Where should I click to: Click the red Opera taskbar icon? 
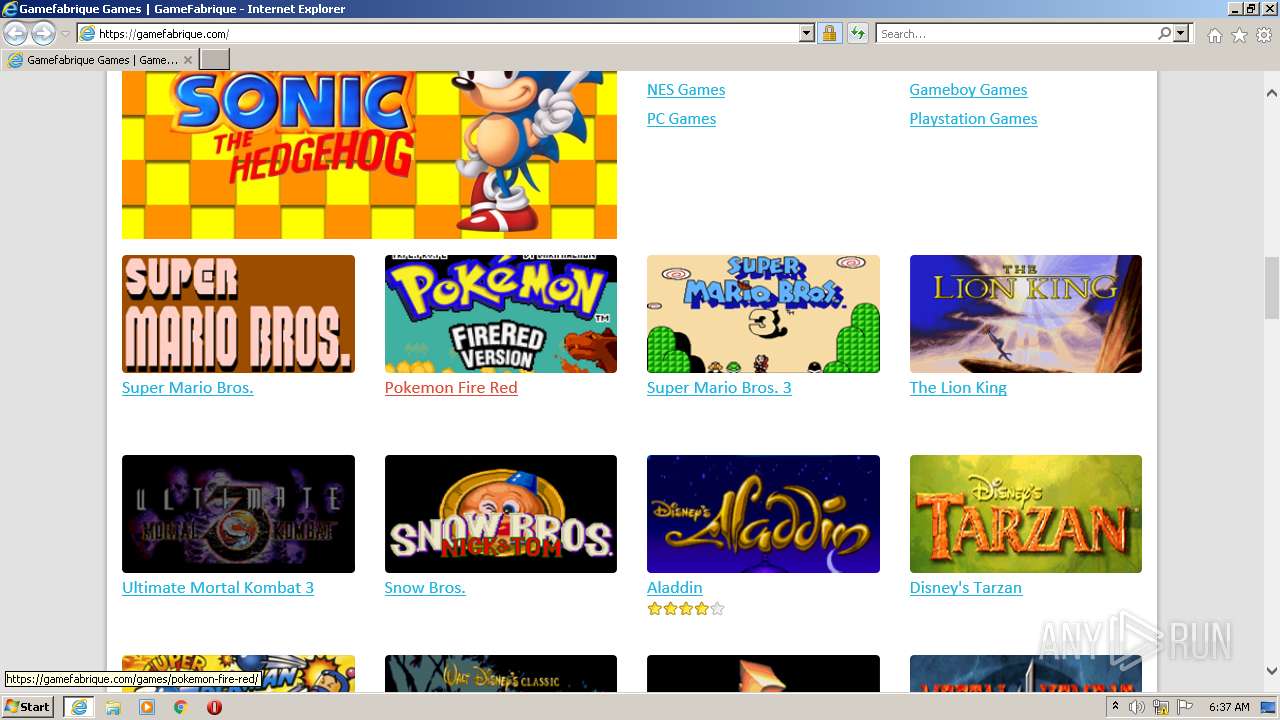click(214, 707)
